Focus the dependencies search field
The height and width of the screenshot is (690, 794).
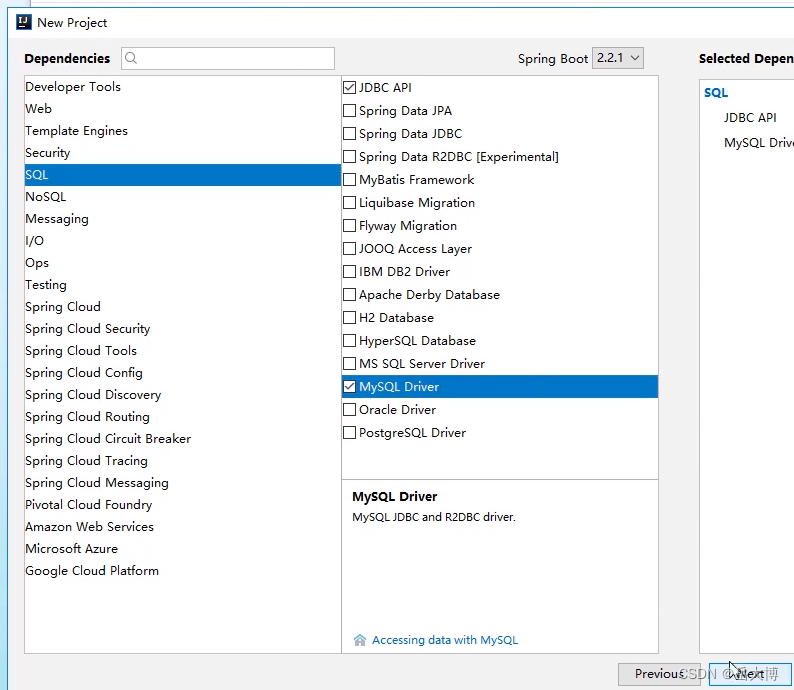(x=228, y=58)
